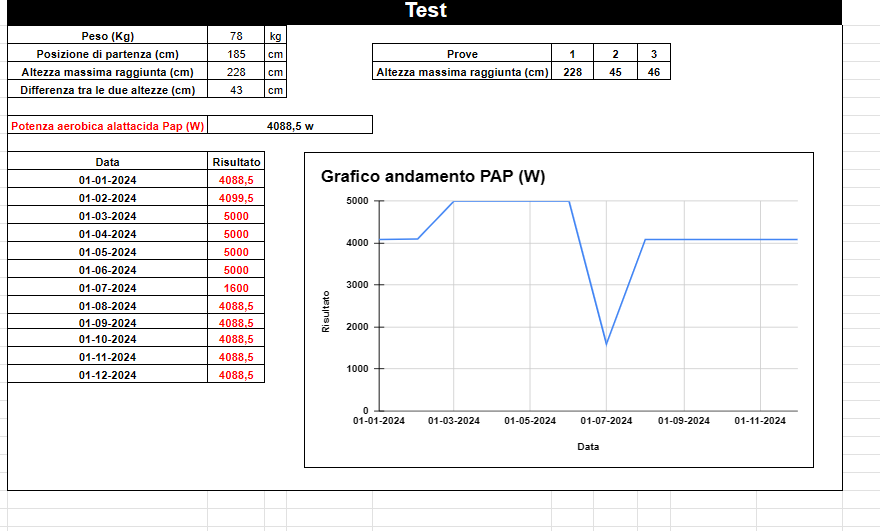Select the date 01-08-2024 cell
Image resolution: width=880 pixels, height=531 pixels.
(x=107, y=305)
